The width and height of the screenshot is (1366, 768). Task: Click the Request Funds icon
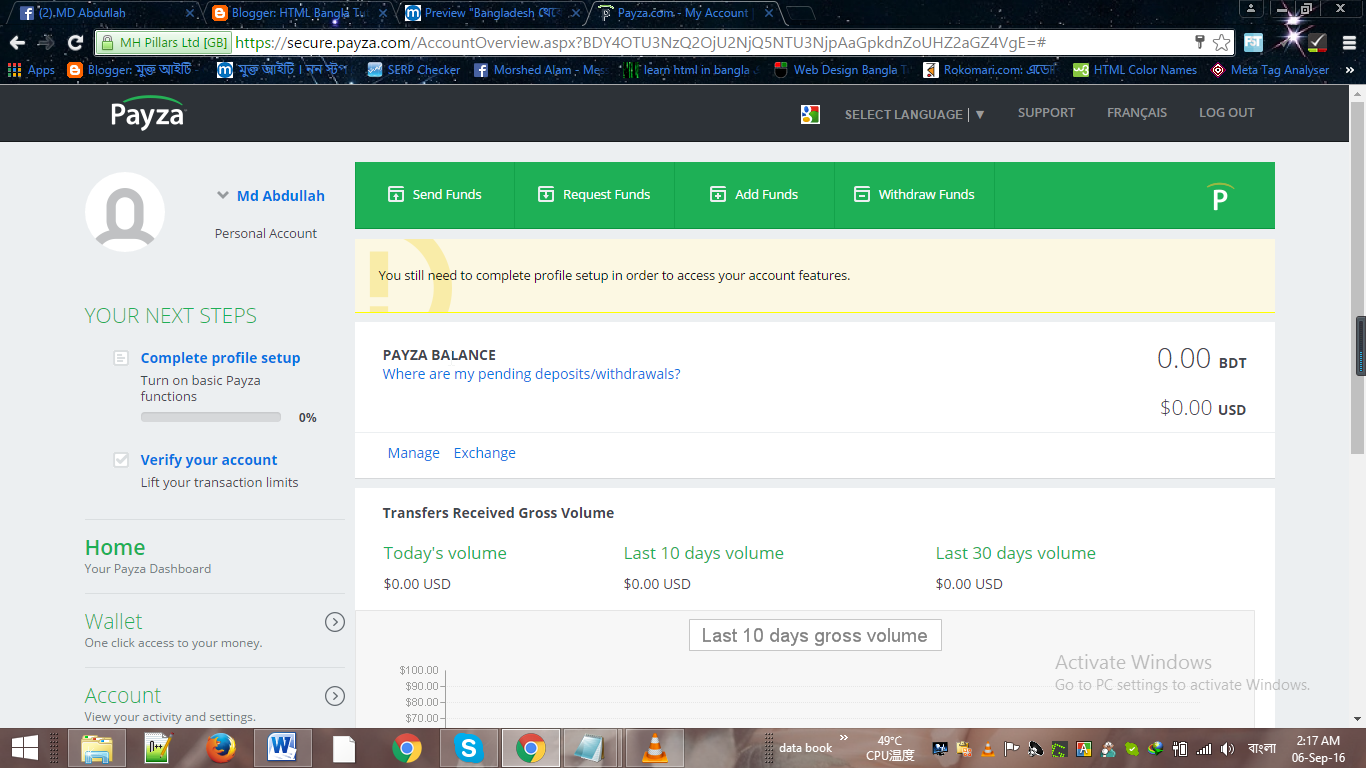click(x=546, y=195)
